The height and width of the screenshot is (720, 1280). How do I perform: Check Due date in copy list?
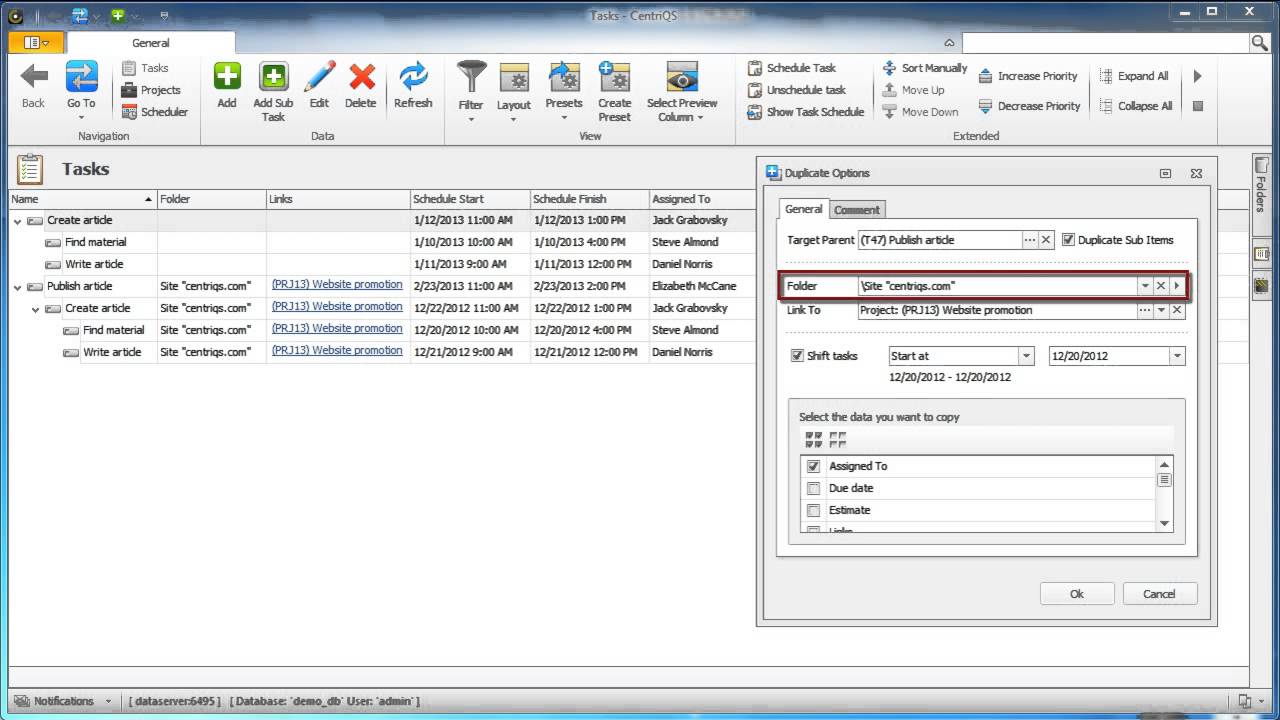point(814,488)
